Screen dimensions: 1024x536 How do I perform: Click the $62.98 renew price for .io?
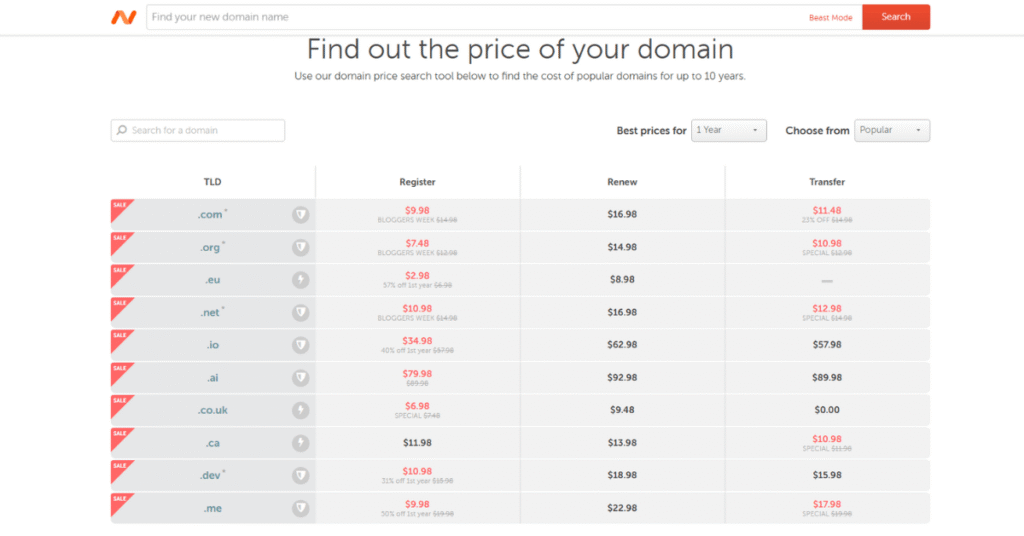[x=622, y=345]
